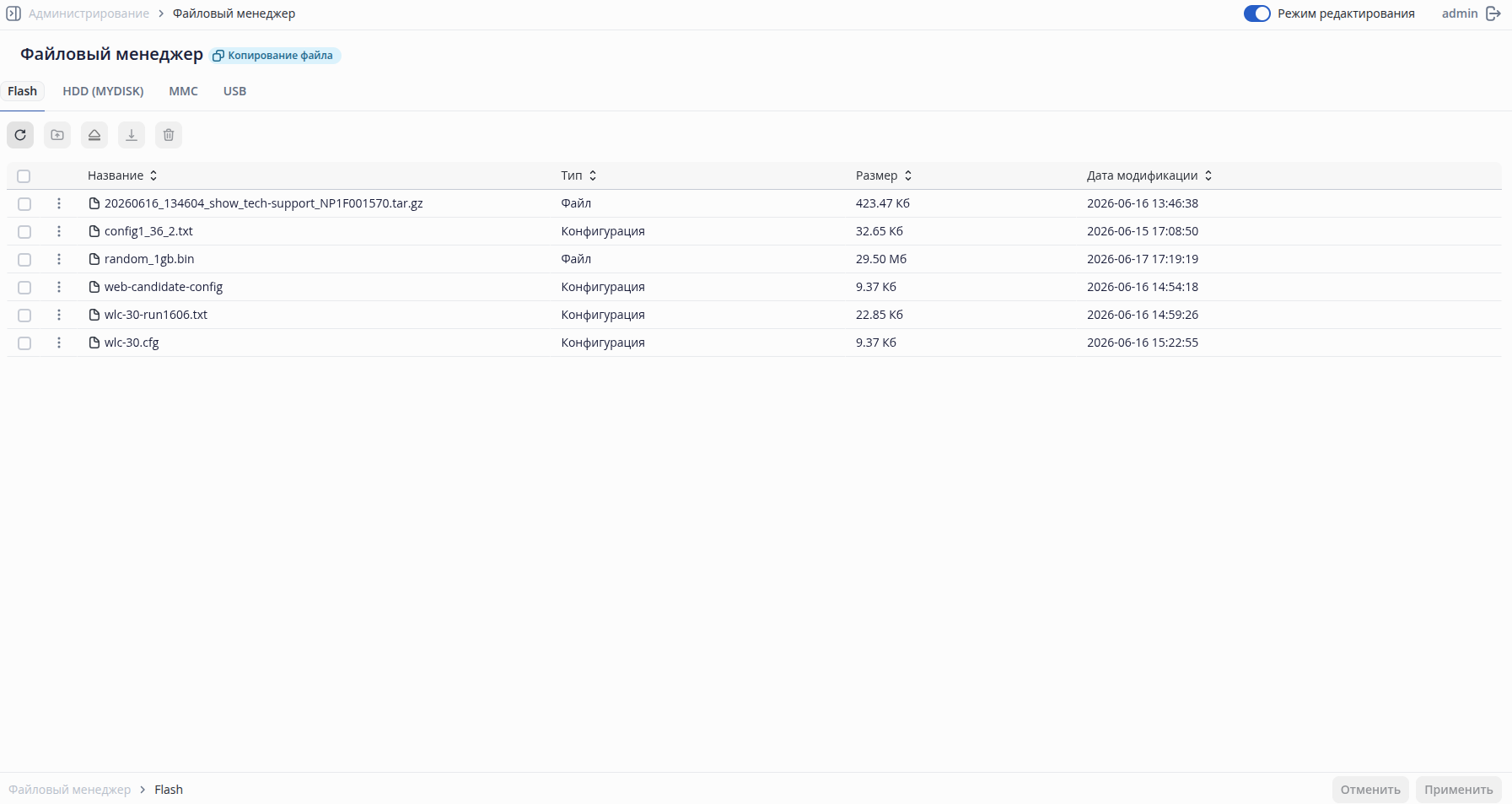1512x804 pixels.
Task: Open three-dot menu for config1_36_2.txt
Action: (x=59, y=231)
